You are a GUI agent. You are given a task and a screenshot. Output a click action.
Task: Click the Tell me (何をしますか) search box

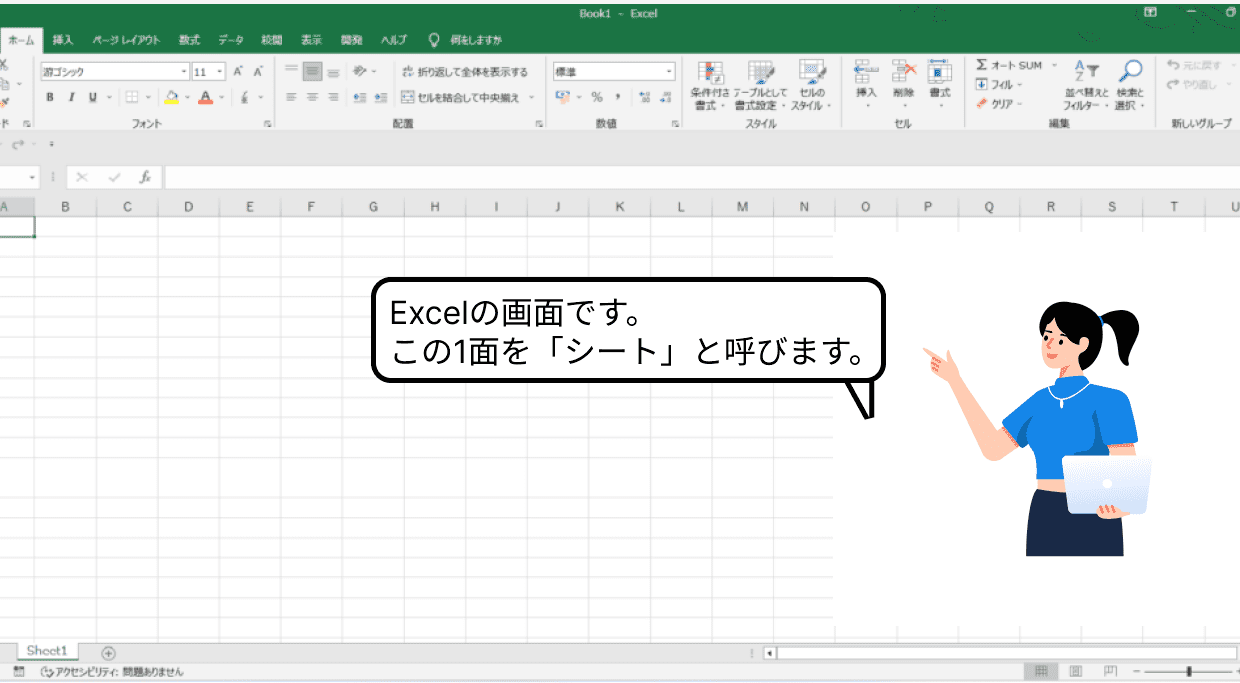[465, 40]
